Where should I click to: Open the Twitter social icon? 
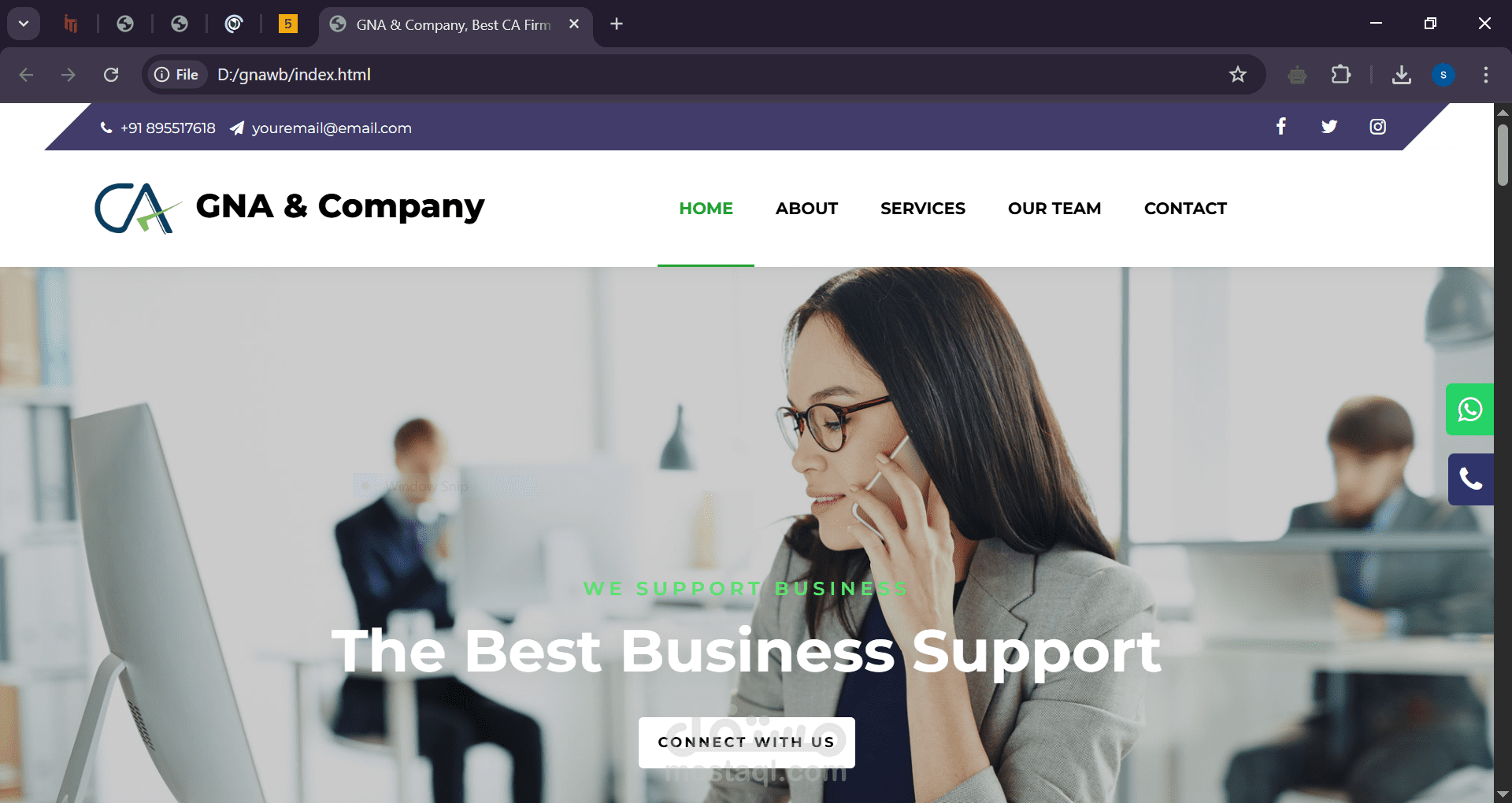[x=1329, y=127]
